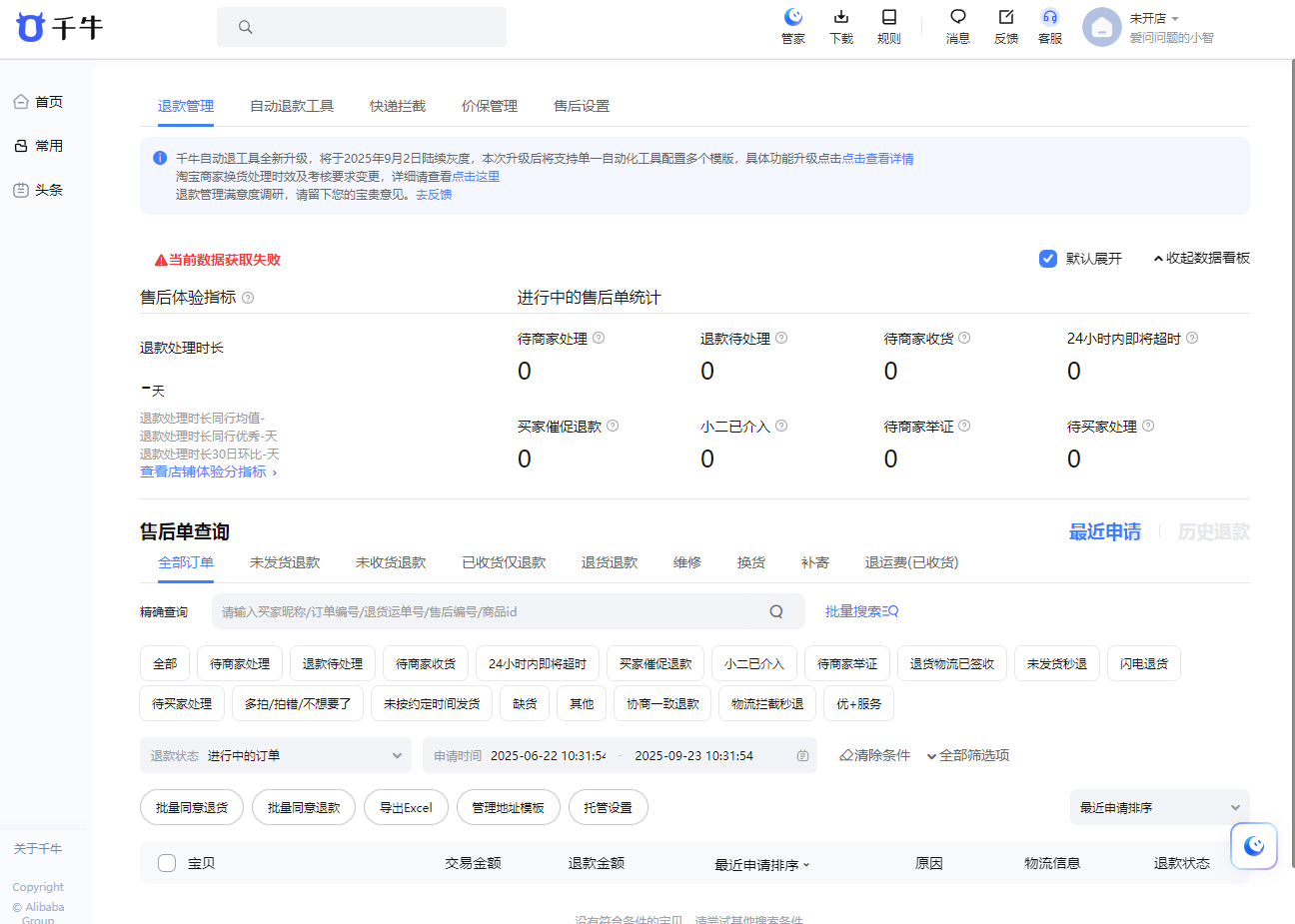The height and width of the screenshot is (924, 1295).
Task: Click the help icon beside 小二已介入
Action: (x=781, y=426)
